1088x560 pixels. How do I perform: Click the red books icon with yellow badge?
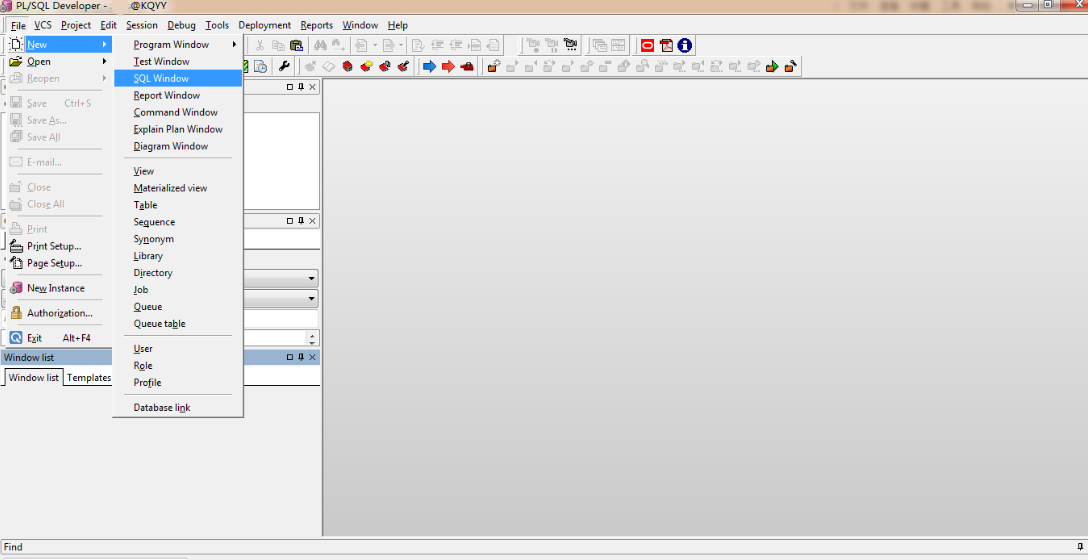[x=366, y=67]
